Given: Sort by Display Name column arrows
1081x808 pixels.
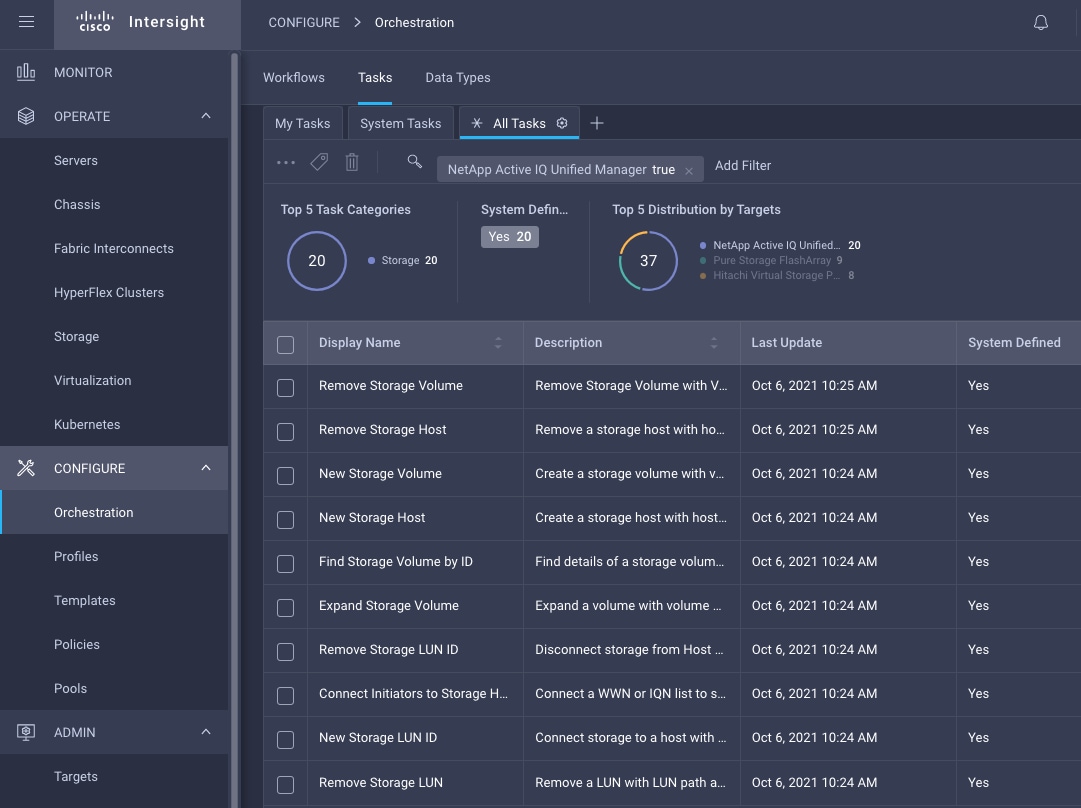Looking at the screenshot, I should coord(498,343).
